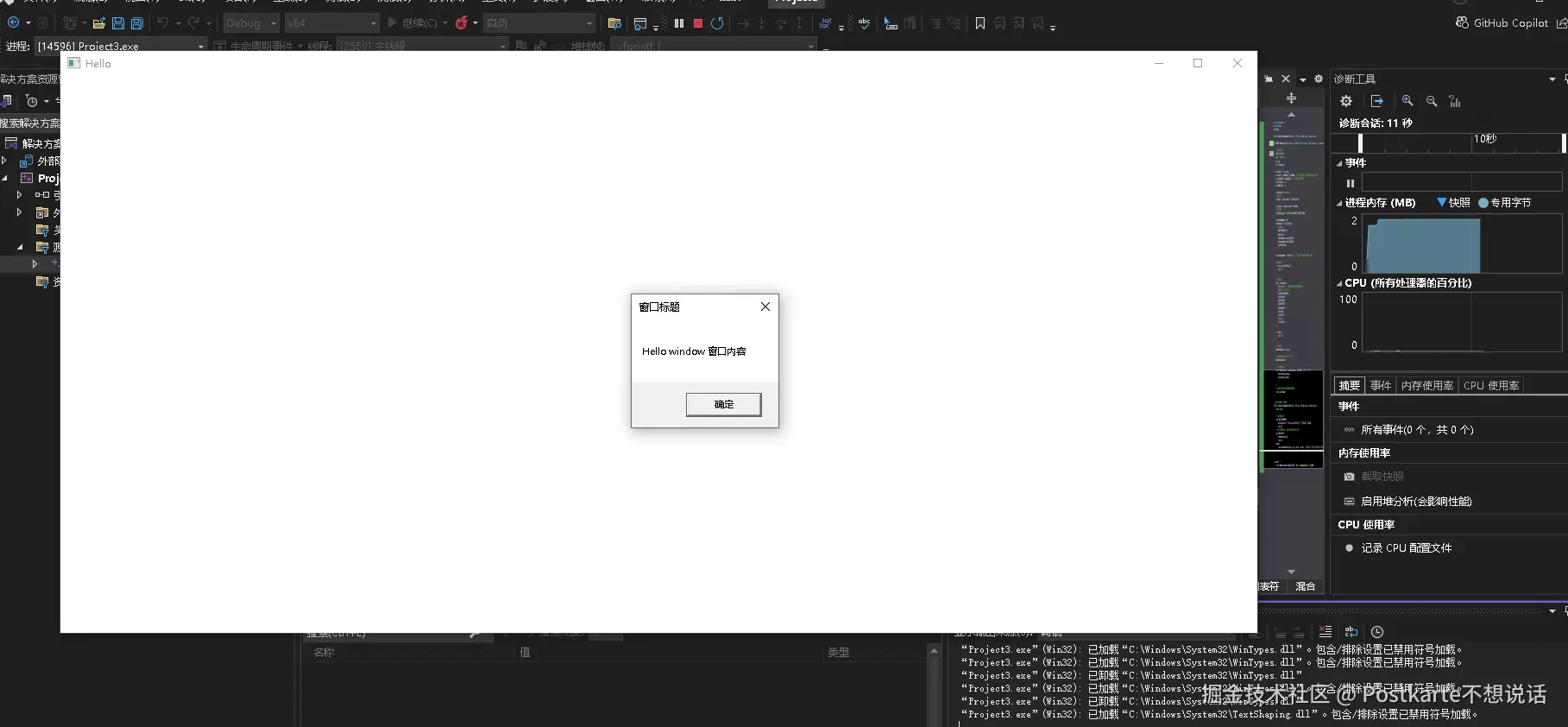Collapse the Proj project node
The image size is (1568, 727).
pyautogui.click(x=4, y=178)
